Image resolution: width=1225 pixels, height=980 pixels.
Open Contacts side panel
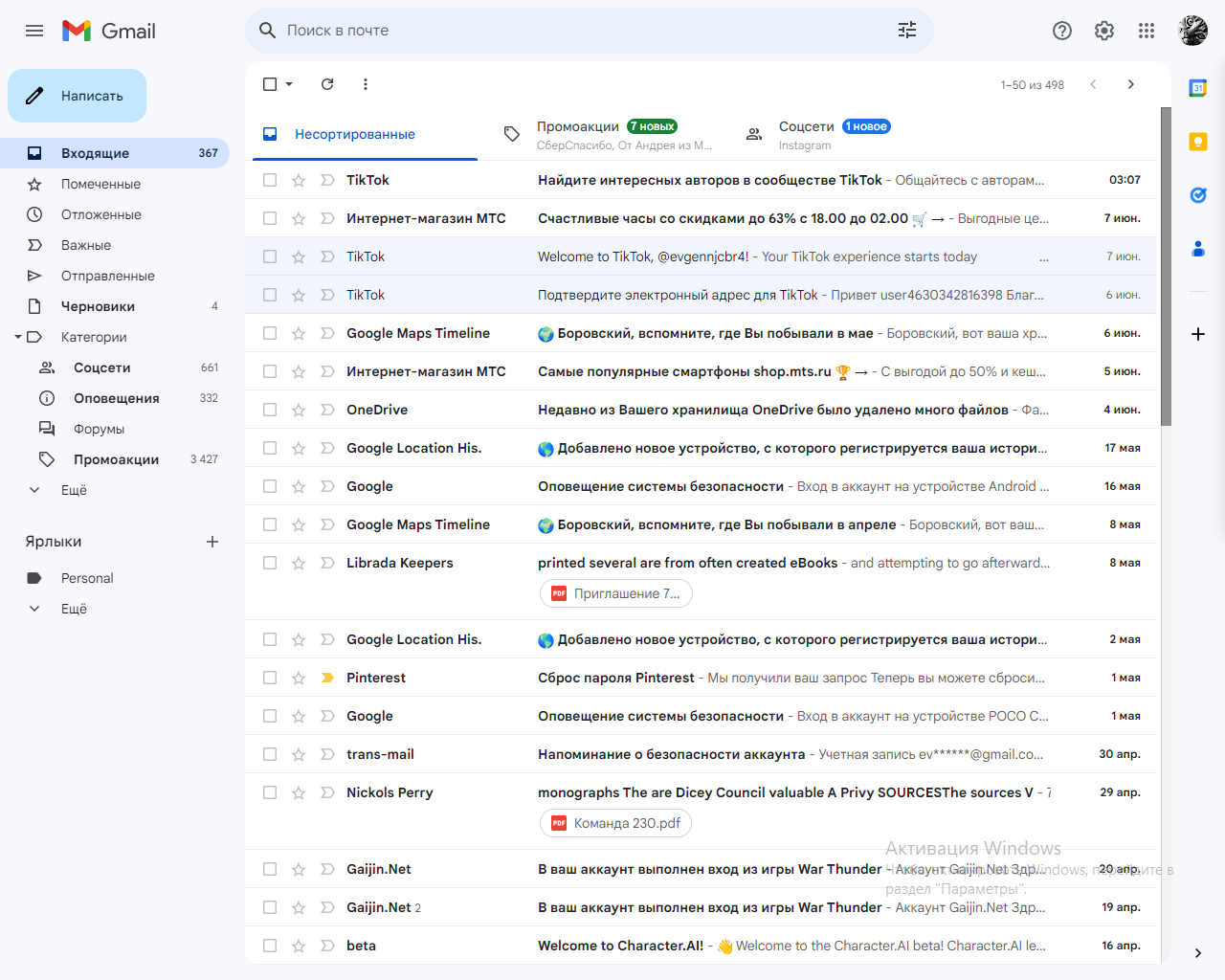click(x=1197, y=249)
